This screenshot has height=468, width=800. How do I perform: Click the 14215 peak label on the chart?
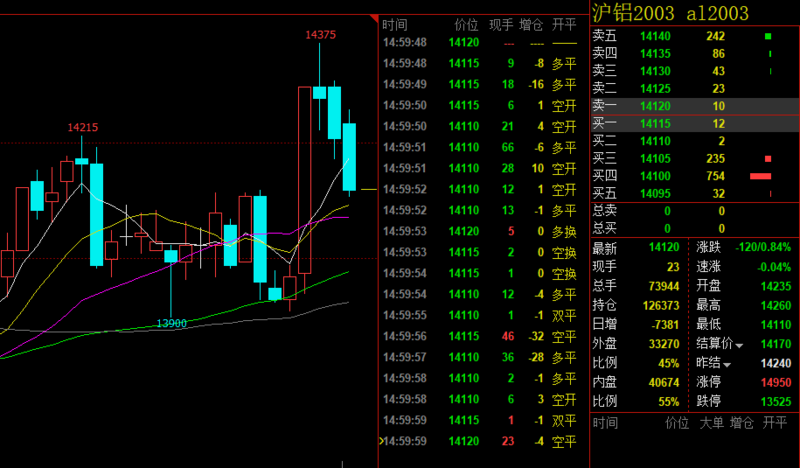(x=83, y=127)
